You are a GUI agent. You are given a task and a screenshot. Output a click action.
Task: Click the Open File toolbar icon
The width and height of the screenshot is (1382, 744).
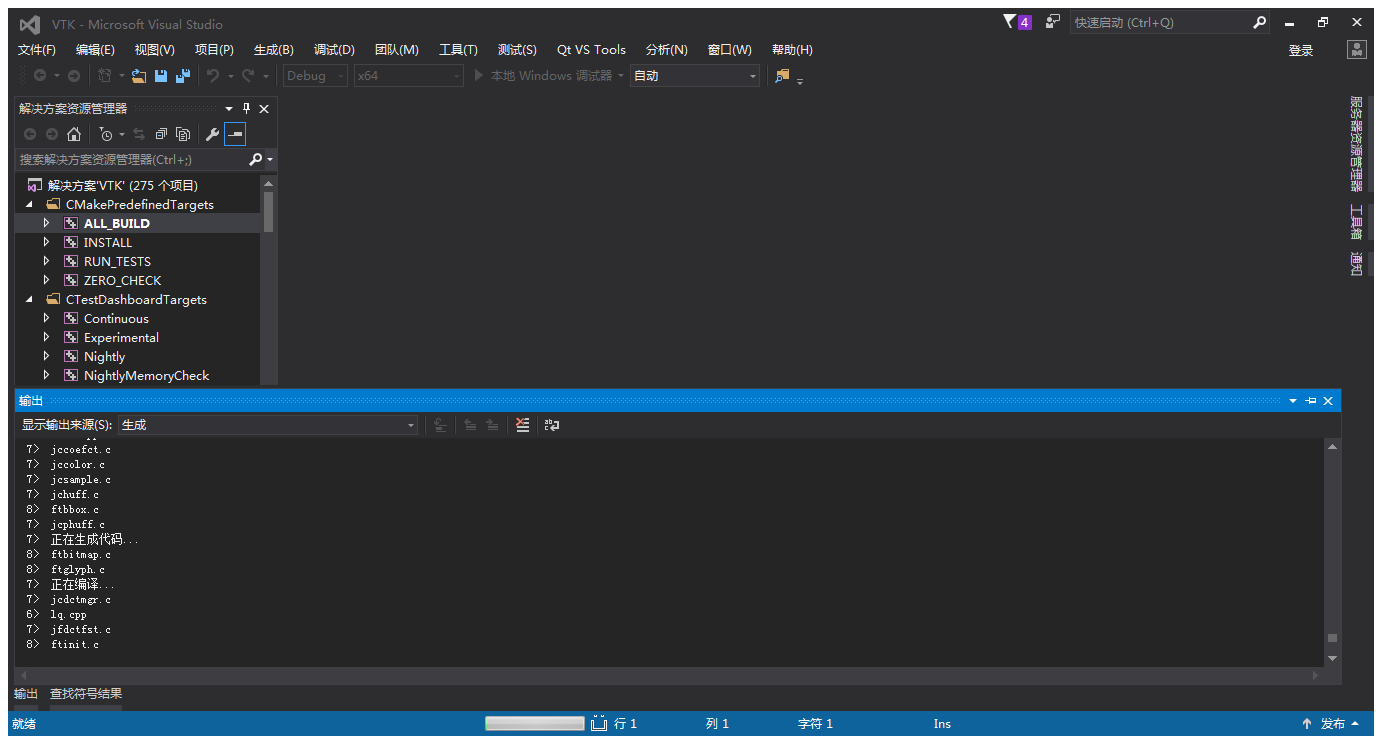click(x=139, y=75)
